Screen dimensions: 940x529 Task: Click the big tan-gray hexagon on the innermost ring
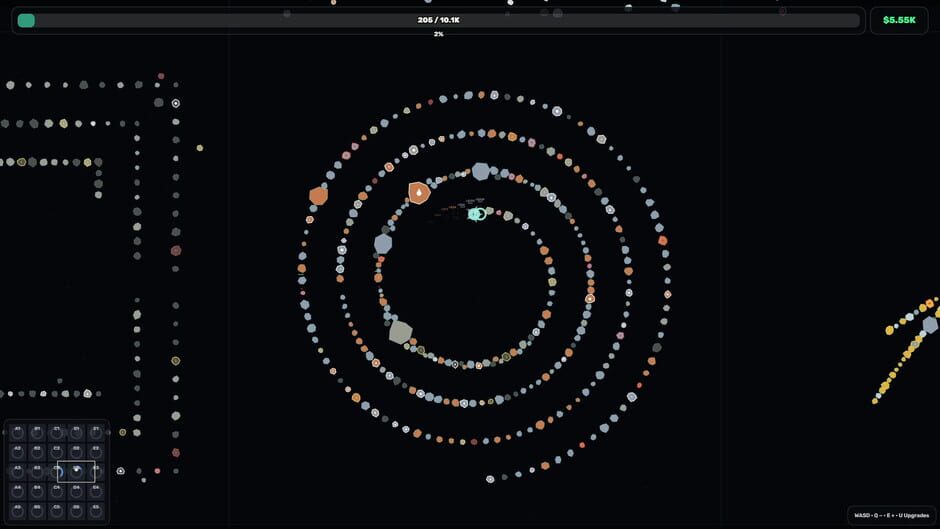(x=400, y=332)
